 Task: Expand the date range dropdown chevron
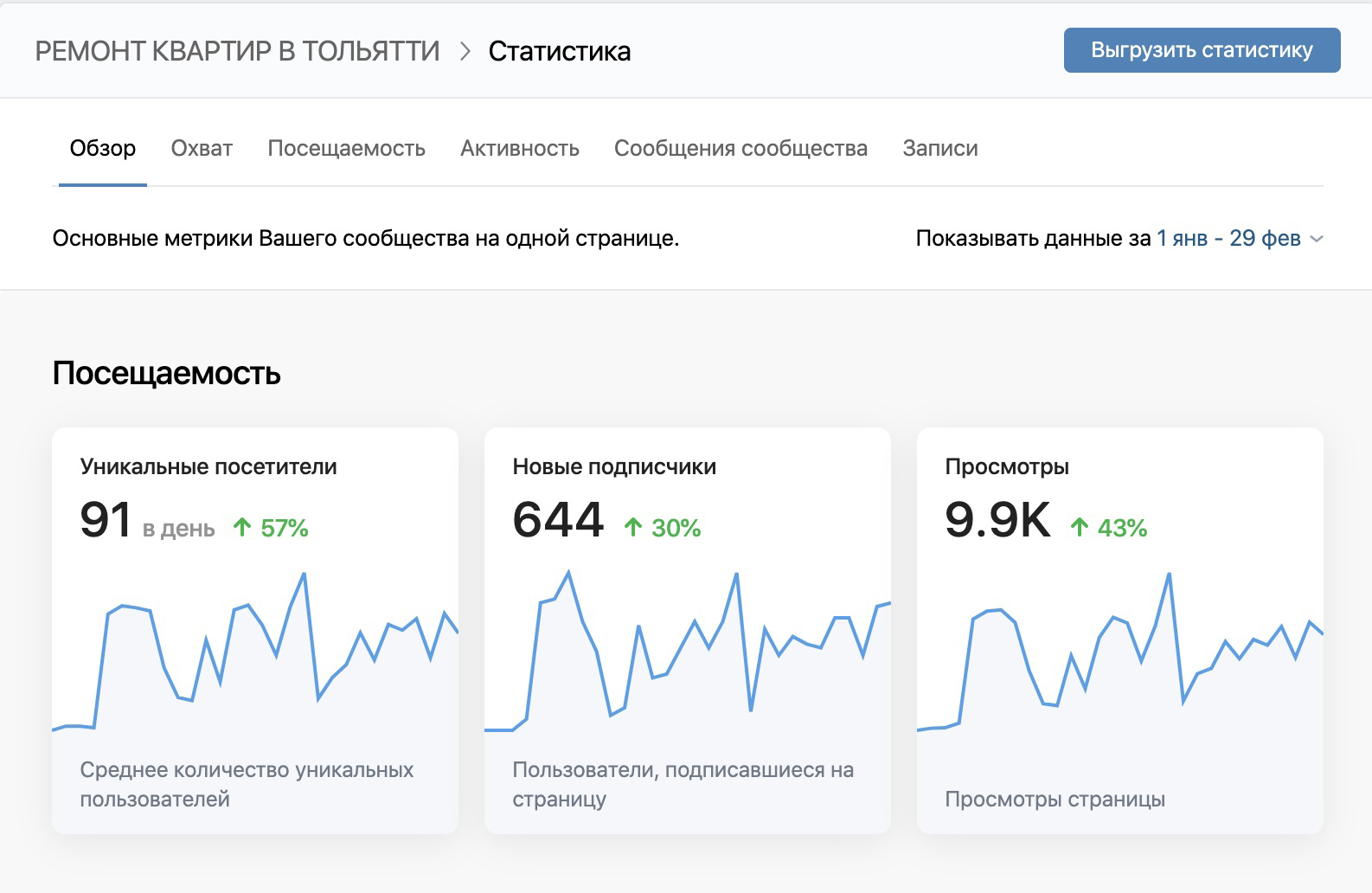pos(1317,239)
